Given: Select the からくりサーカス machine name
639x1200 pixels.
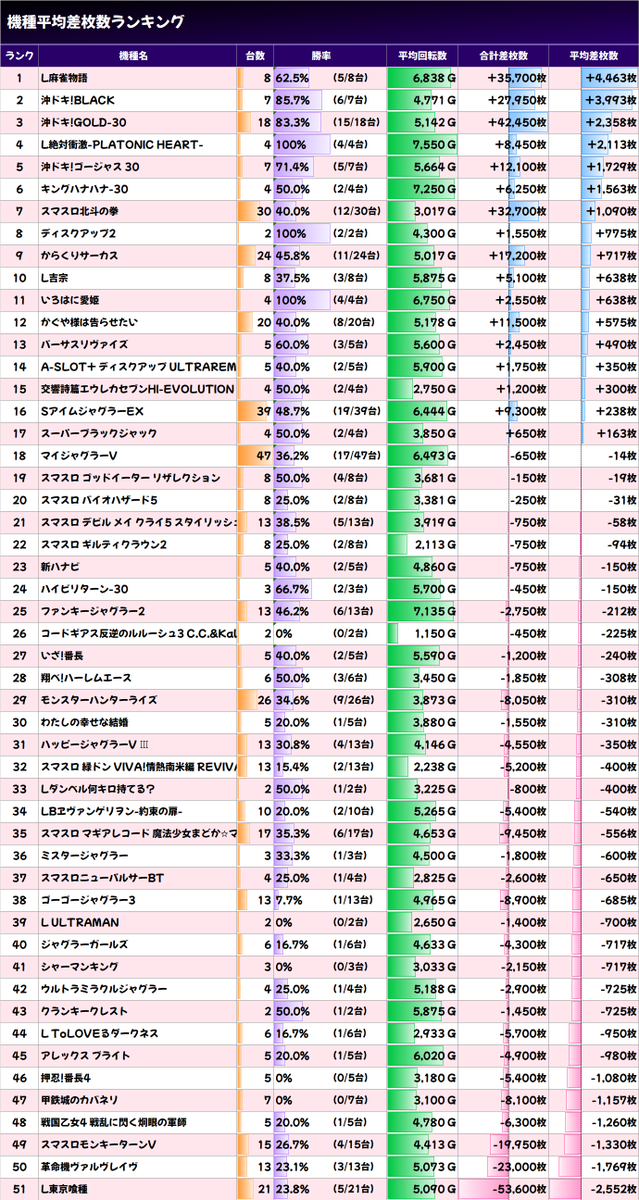Looking at the screenshot, I should tap(79, 255).
